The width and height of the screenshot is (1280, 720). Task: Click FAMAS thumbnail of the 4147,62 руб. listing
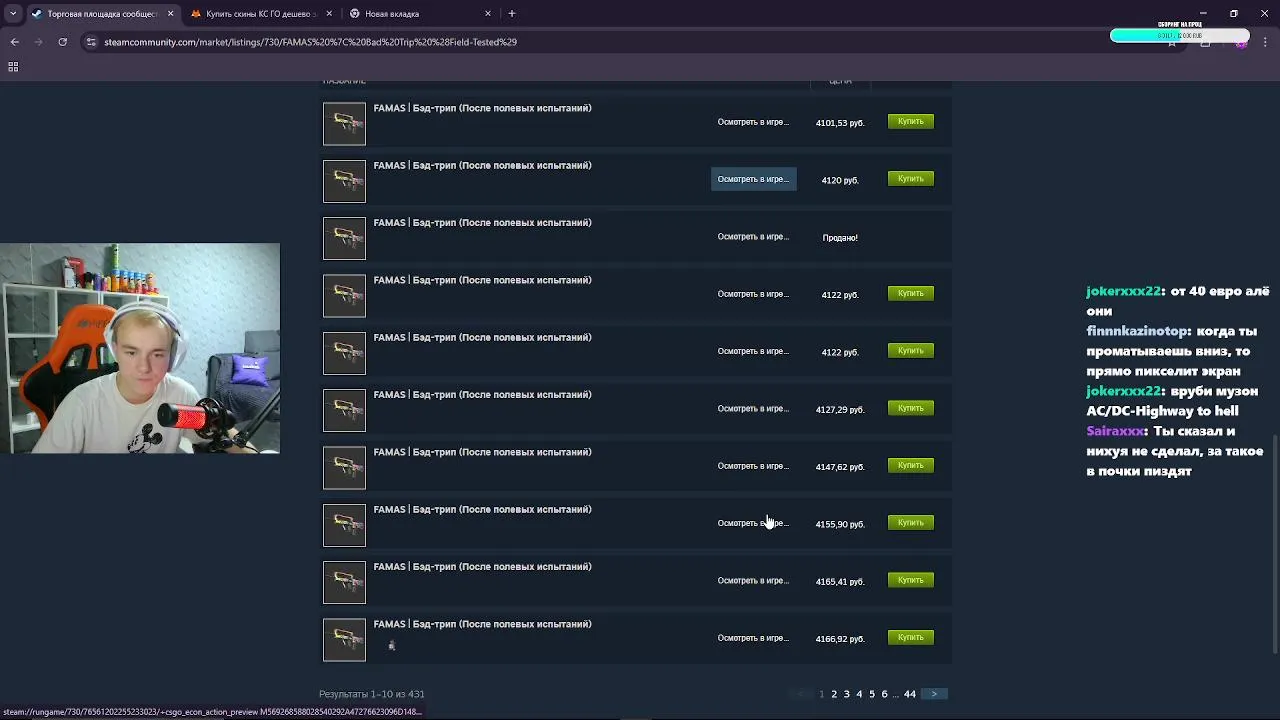344,468
